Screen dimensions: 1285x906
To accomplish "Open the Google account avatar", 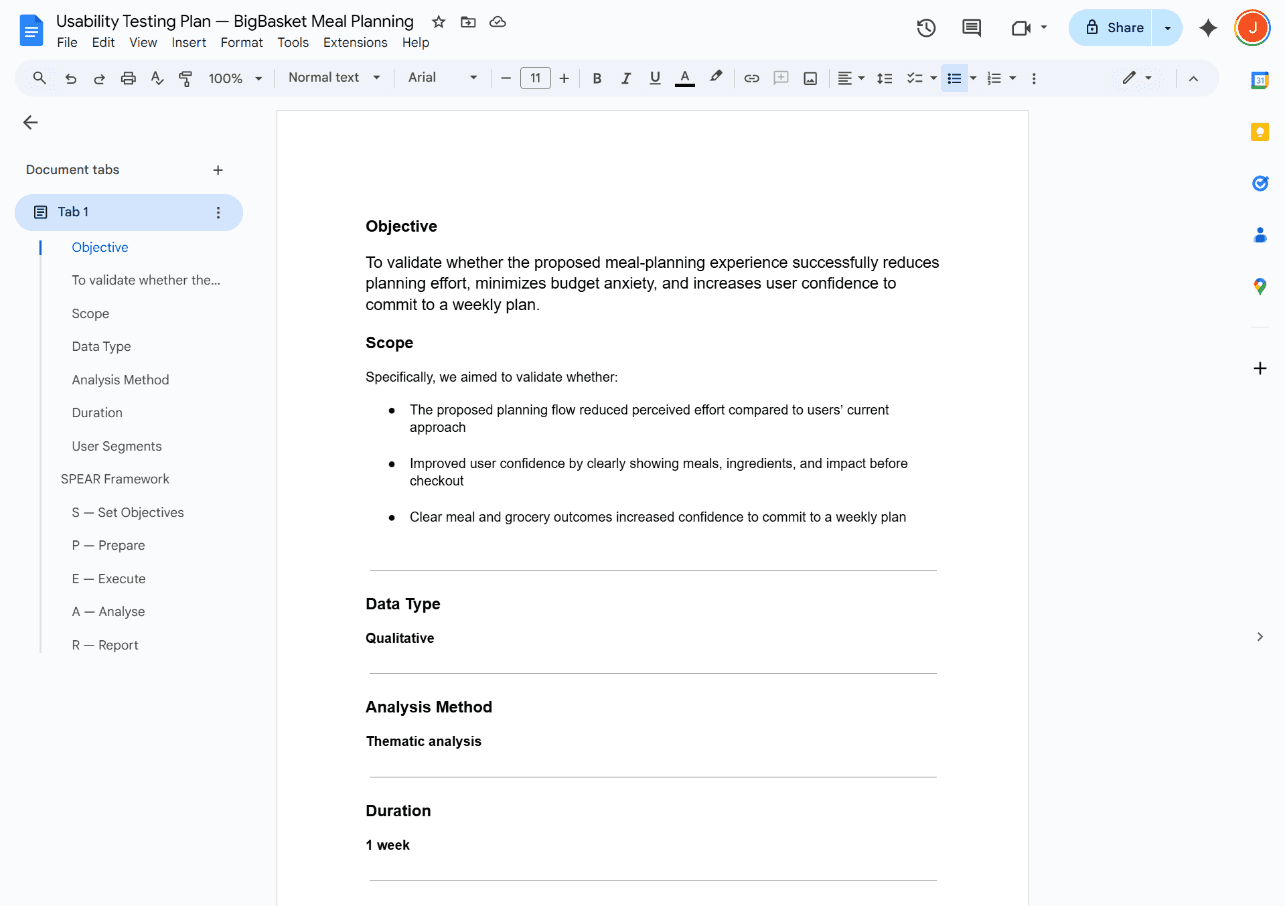I will click(x=1252, y=28).
